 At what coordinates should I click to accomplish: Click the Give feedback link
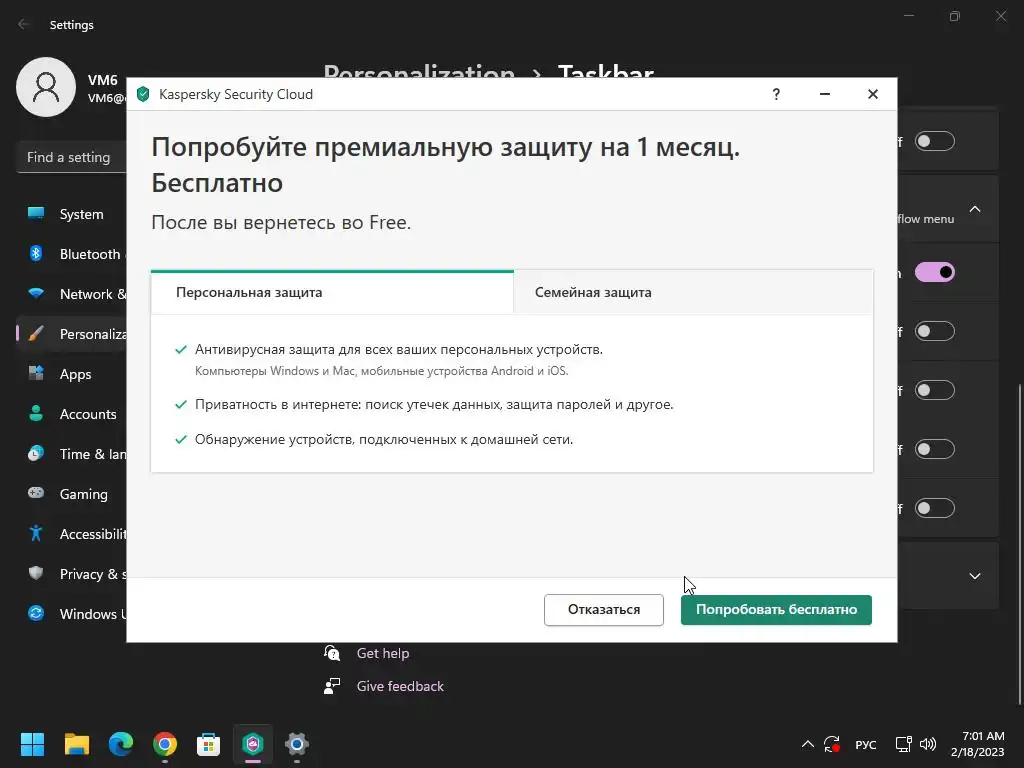400,686
